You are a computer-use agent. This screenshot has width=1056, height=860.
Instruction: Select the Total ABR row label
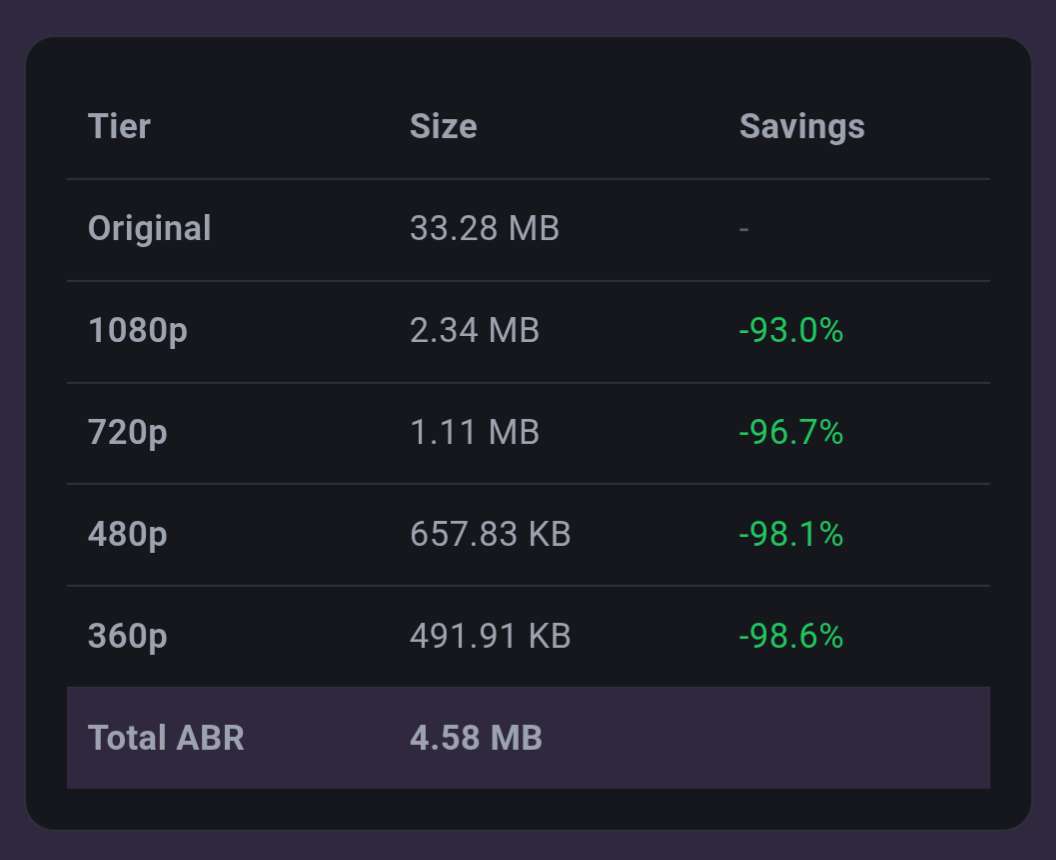166,738
